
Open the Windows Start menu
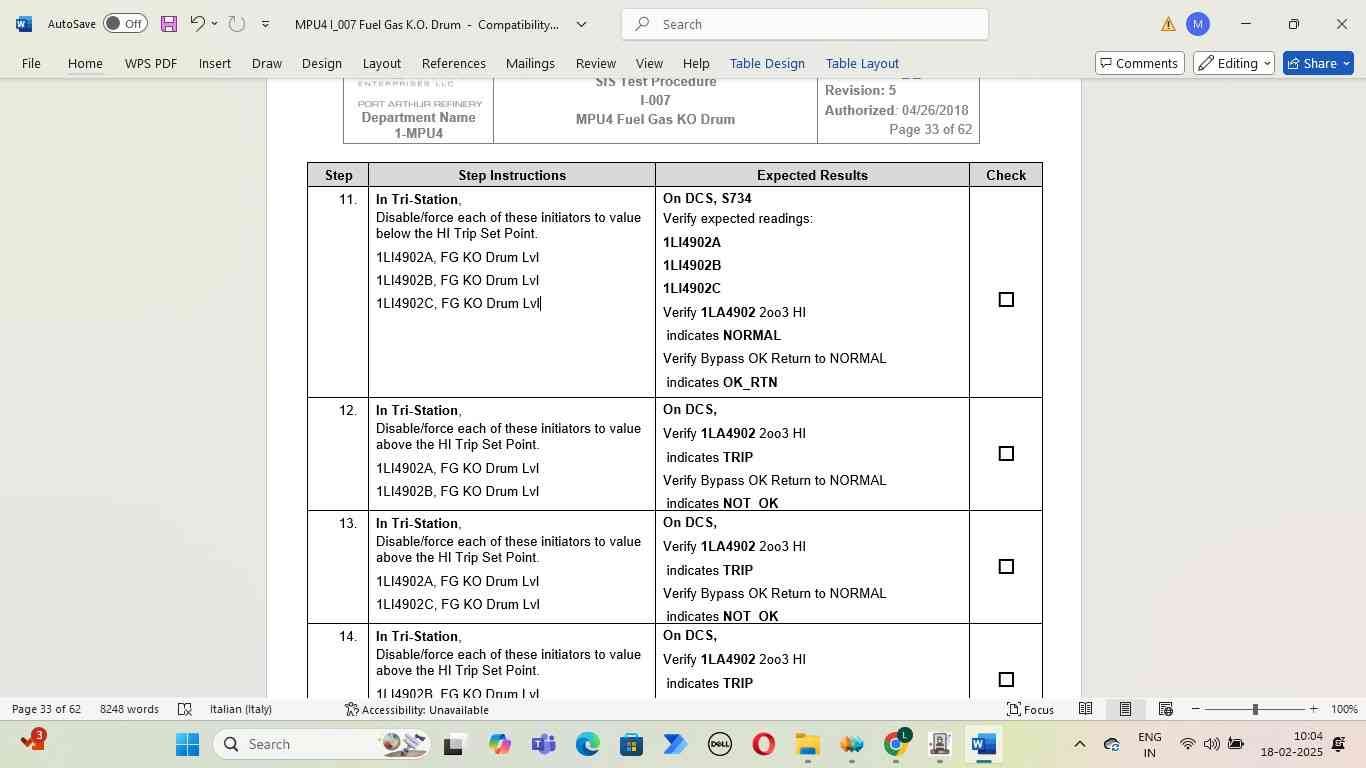[188, 744]
